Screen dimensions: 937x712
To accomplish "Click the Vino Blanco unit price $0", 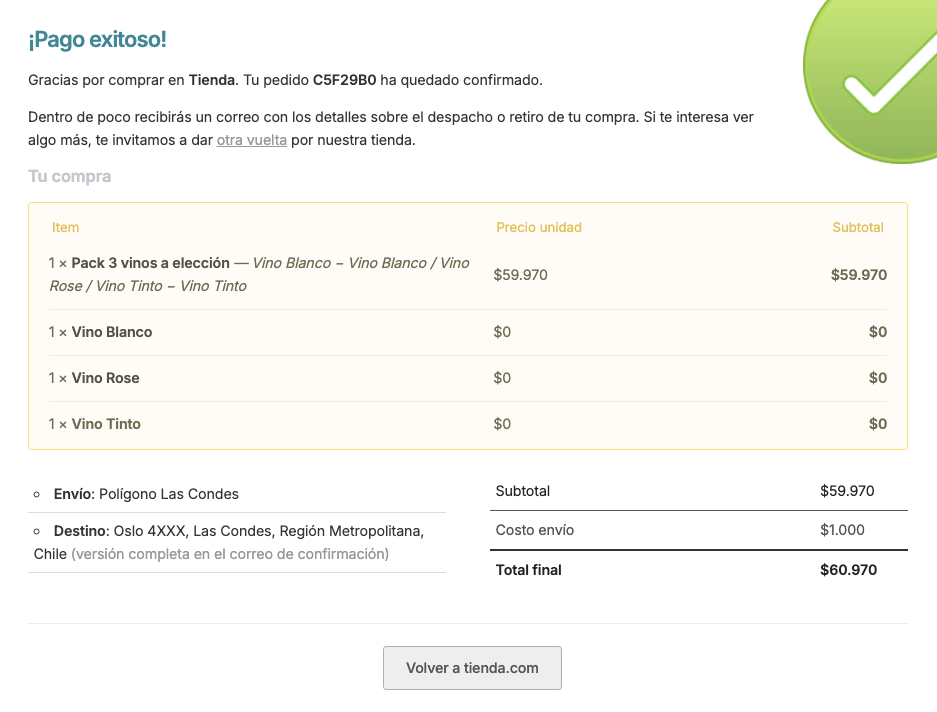I will click(502, 332).
